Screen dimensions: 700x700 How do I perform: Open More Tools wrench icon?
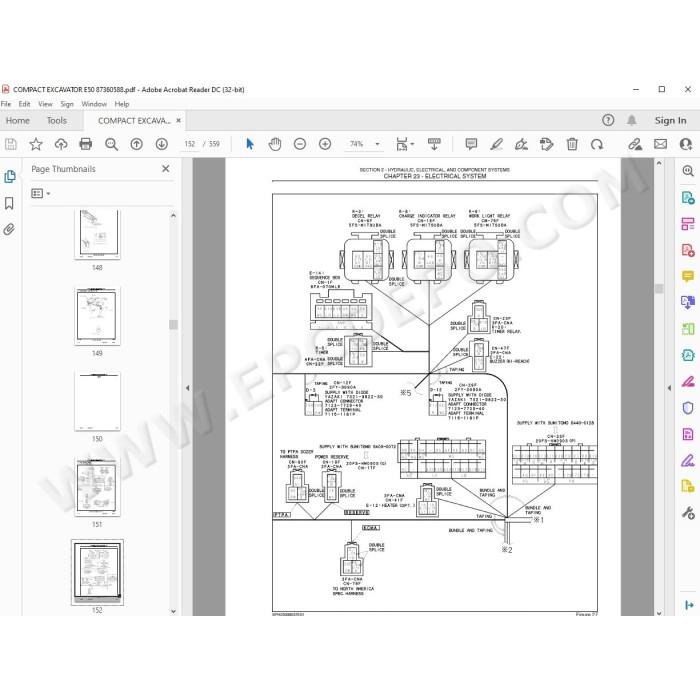click(688, 513)
